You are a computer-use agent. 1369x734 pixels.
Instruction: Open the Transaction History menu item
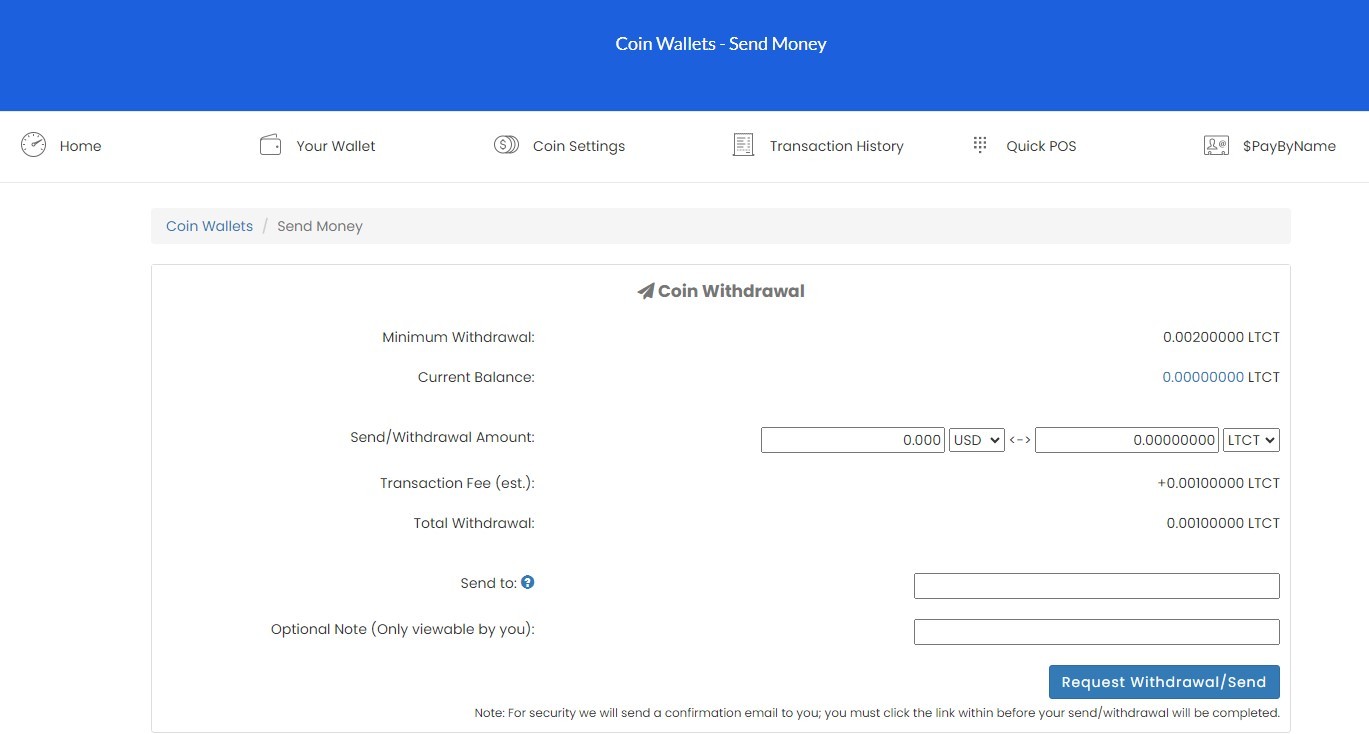[836, 146]
